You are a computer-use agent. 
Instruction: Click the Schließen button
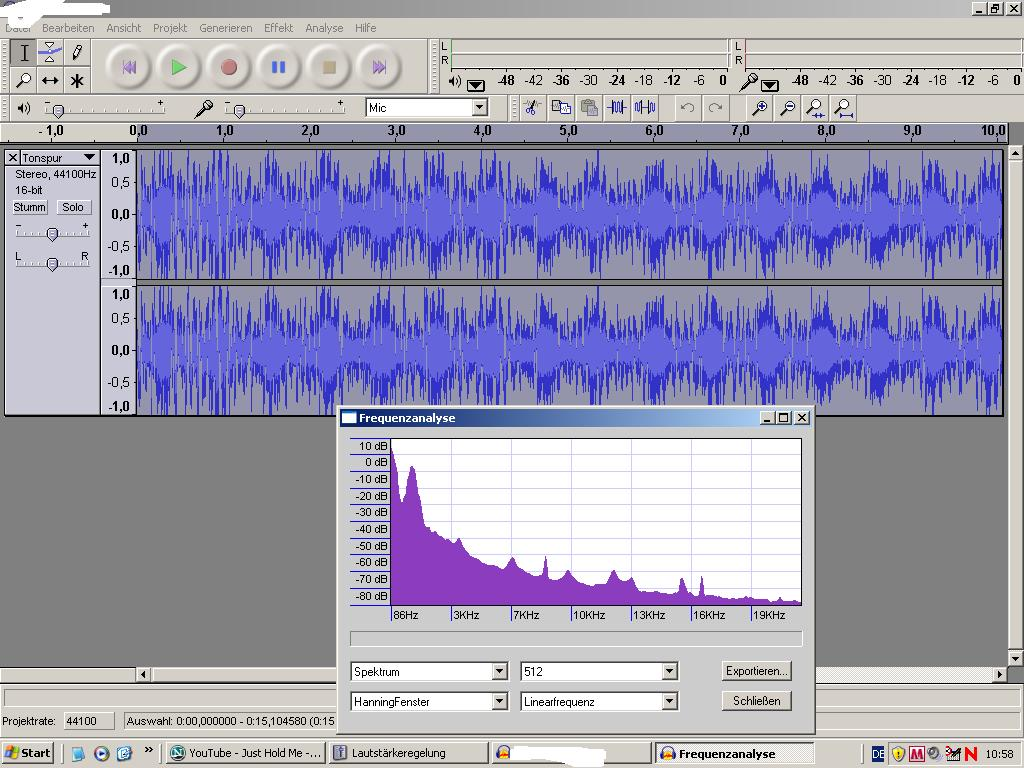pos(757,701)
